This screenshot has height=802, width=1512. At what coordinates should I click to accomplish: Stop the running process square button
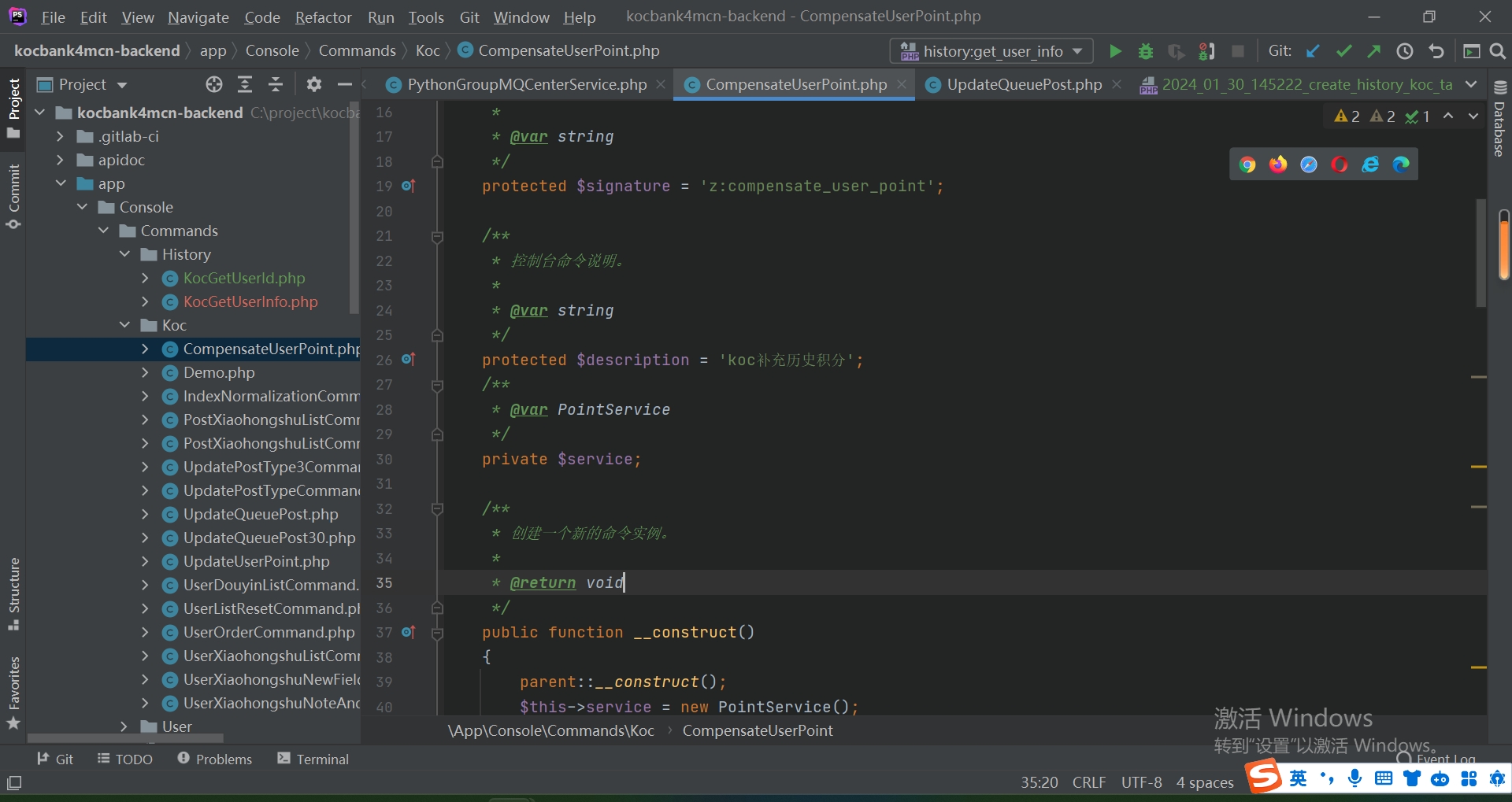(x=1238, y=51)
